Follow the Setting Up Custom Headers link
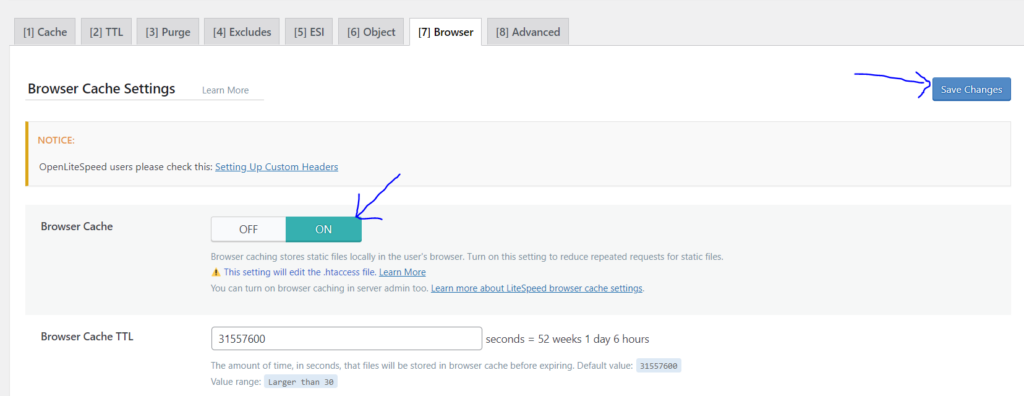This screenshot has width=1024, height=396. point(277,167)
